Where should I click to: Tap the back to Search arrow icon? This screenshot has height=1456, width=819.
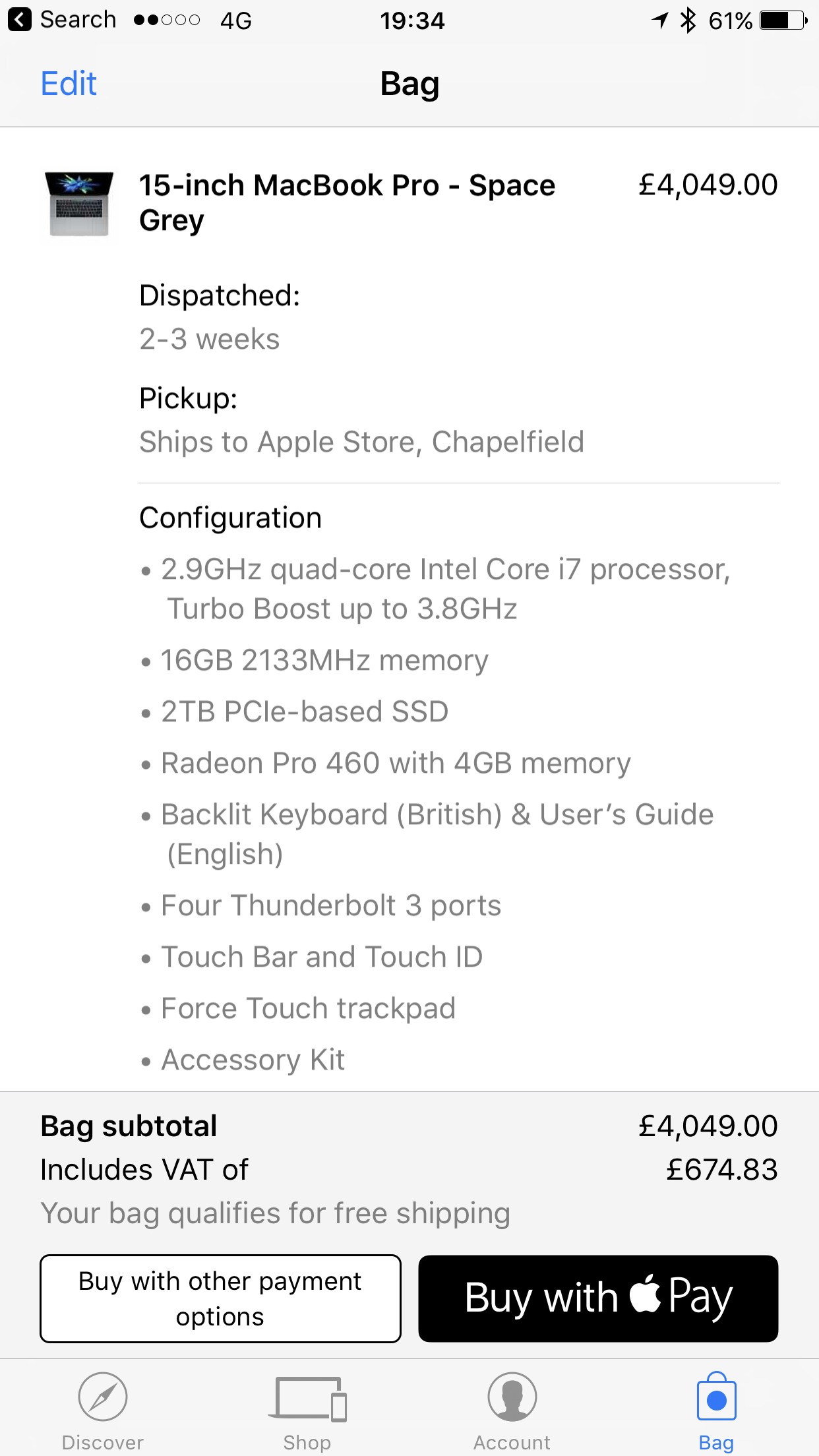[x=20, y=20]
